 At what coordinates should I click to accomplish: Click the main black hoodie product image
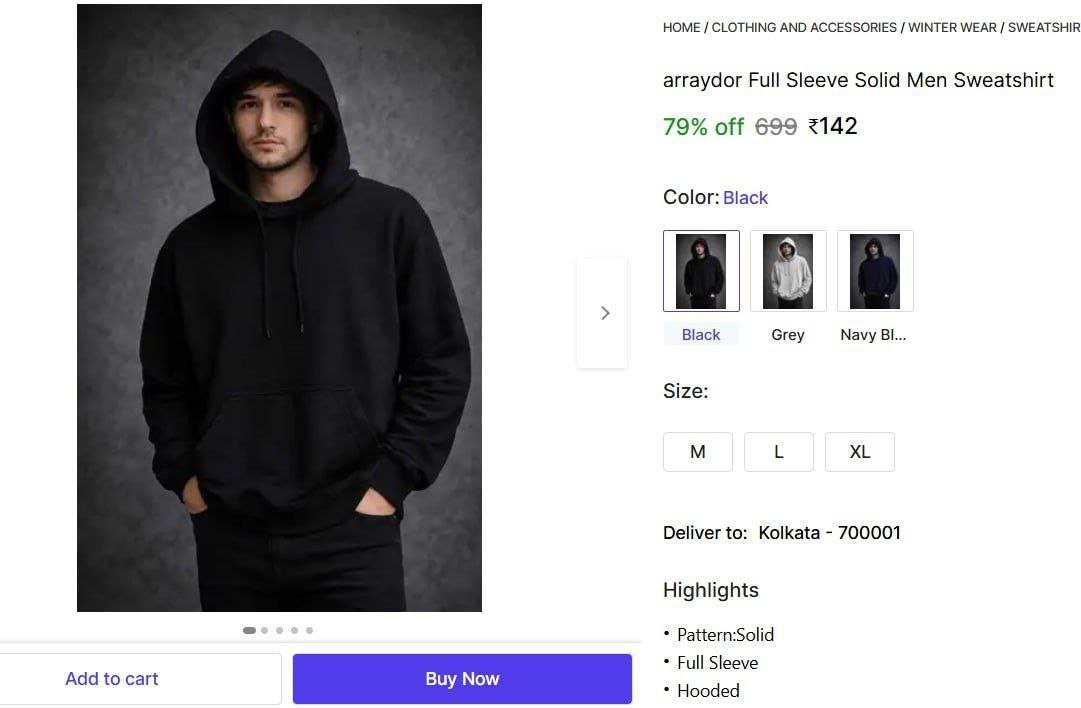tap(279, 308)
